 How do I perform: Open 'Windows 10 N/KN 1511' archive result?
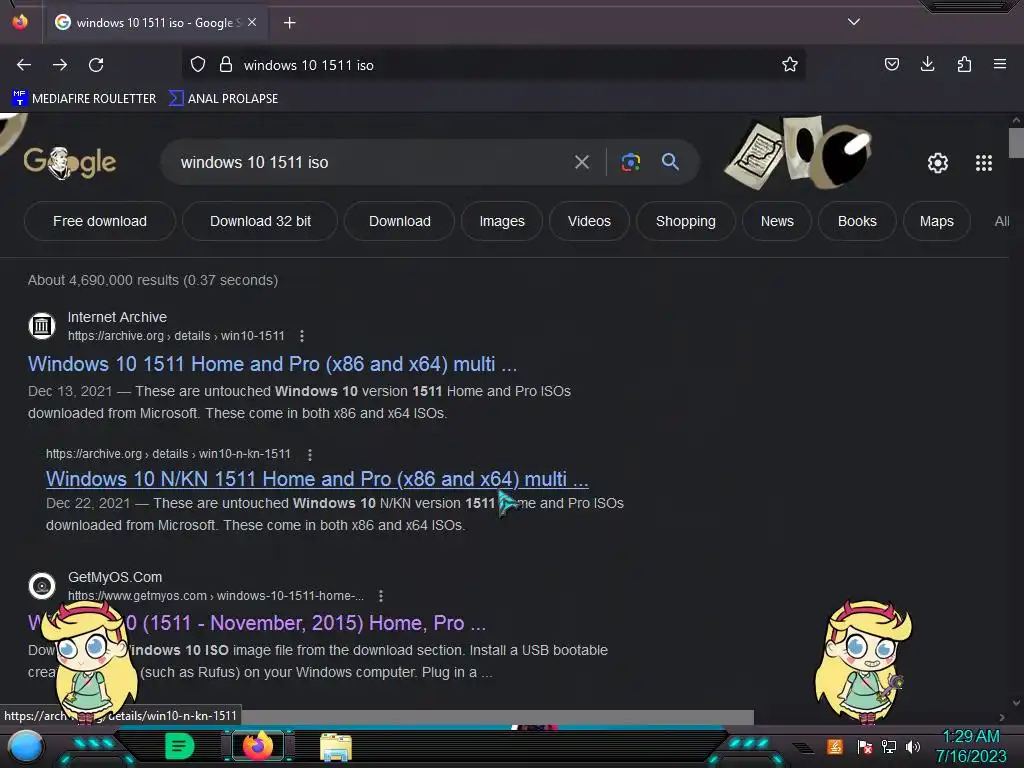click(317, 479)
